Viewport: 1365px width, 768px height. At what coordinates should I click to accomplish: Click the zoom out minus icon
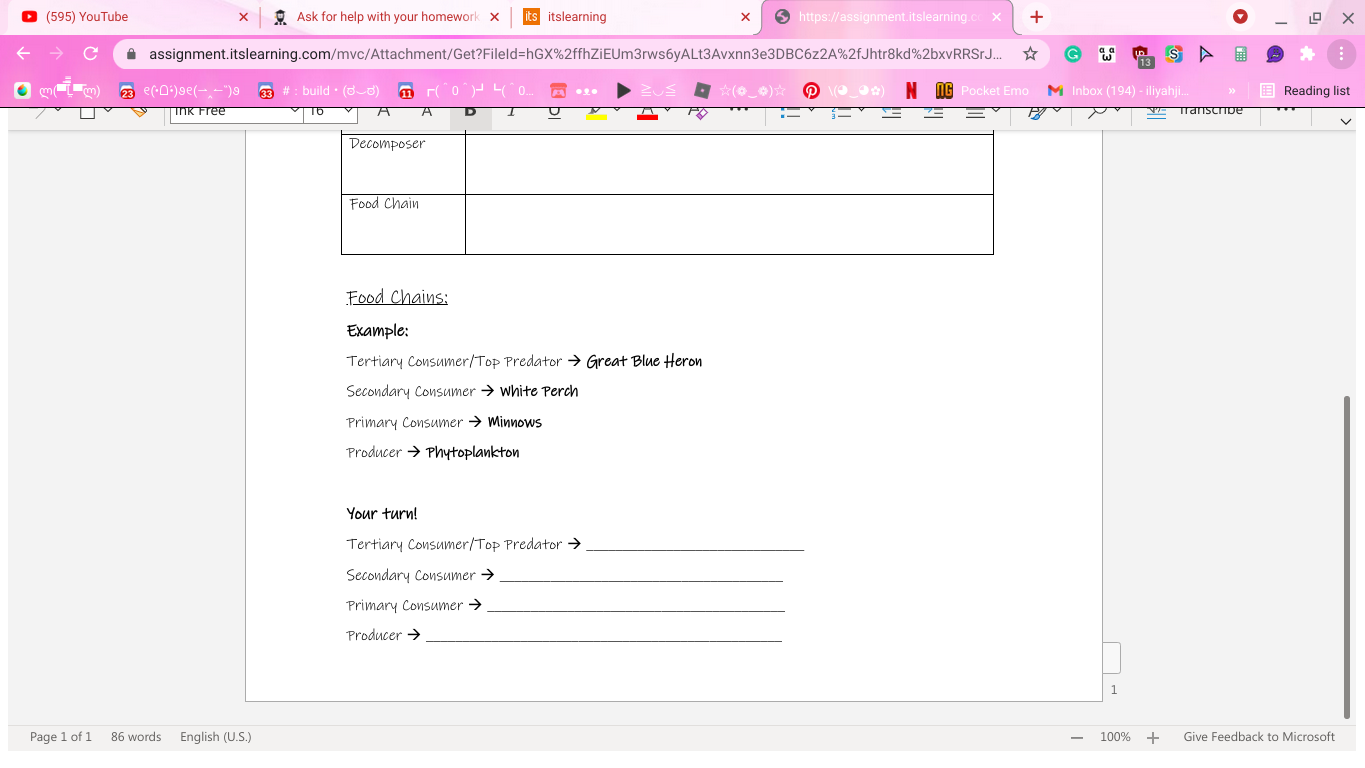pyautogui.click(x=1077, y=737)
